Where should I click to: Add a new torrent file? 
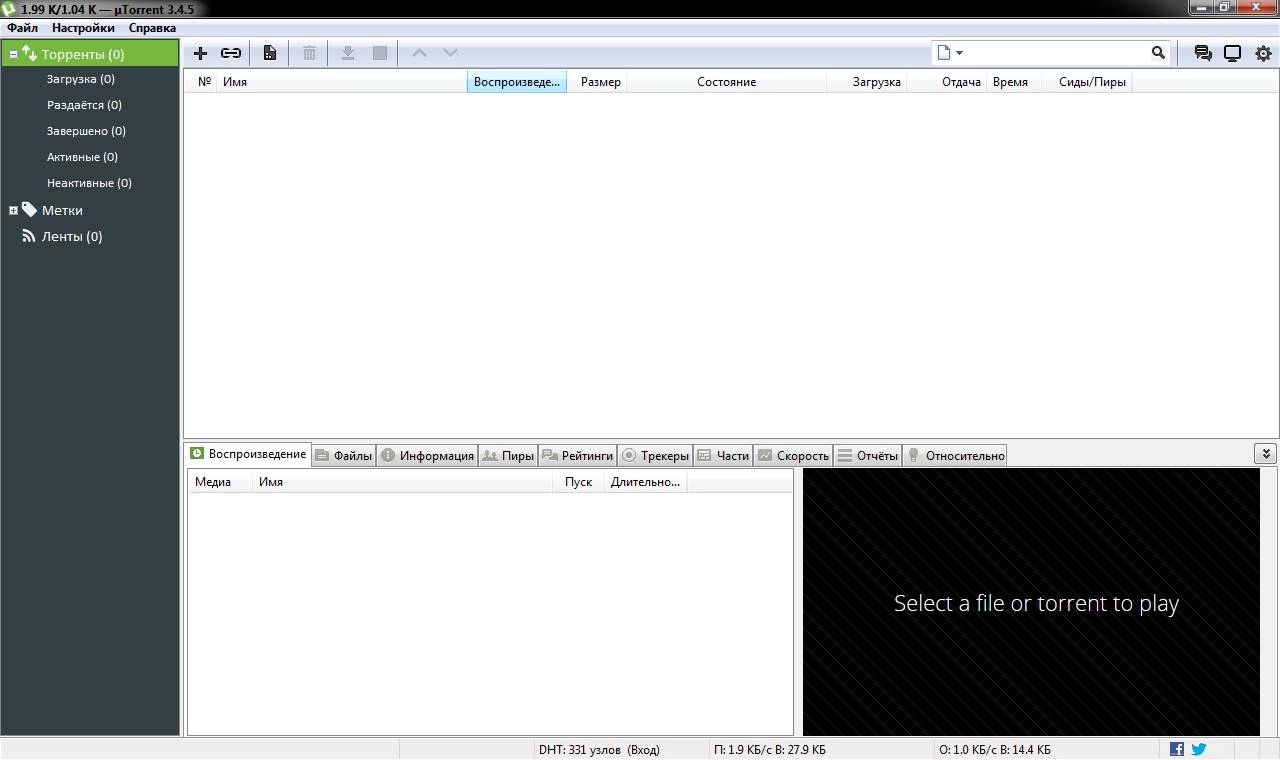[x=199, y=52]
